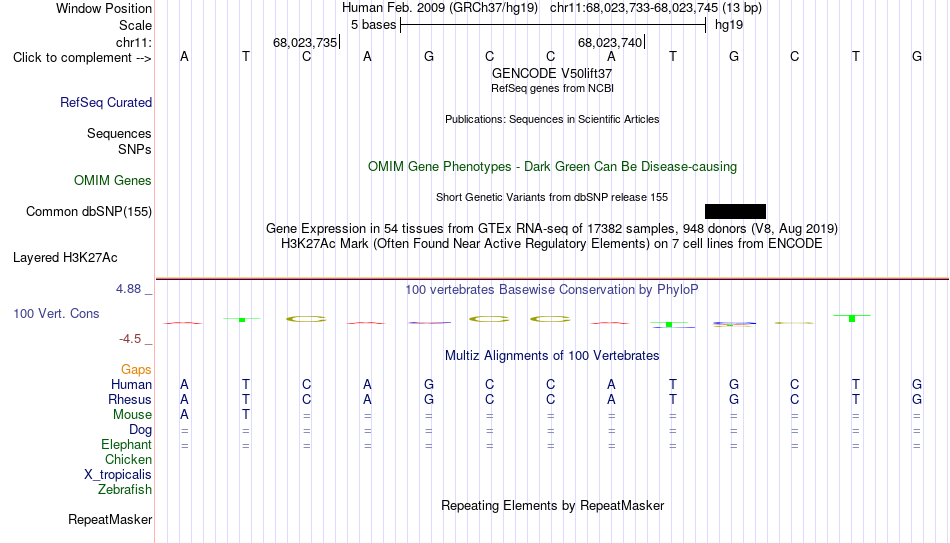
Task: Click the Chicken species label
Action: (x=128, y=460)
